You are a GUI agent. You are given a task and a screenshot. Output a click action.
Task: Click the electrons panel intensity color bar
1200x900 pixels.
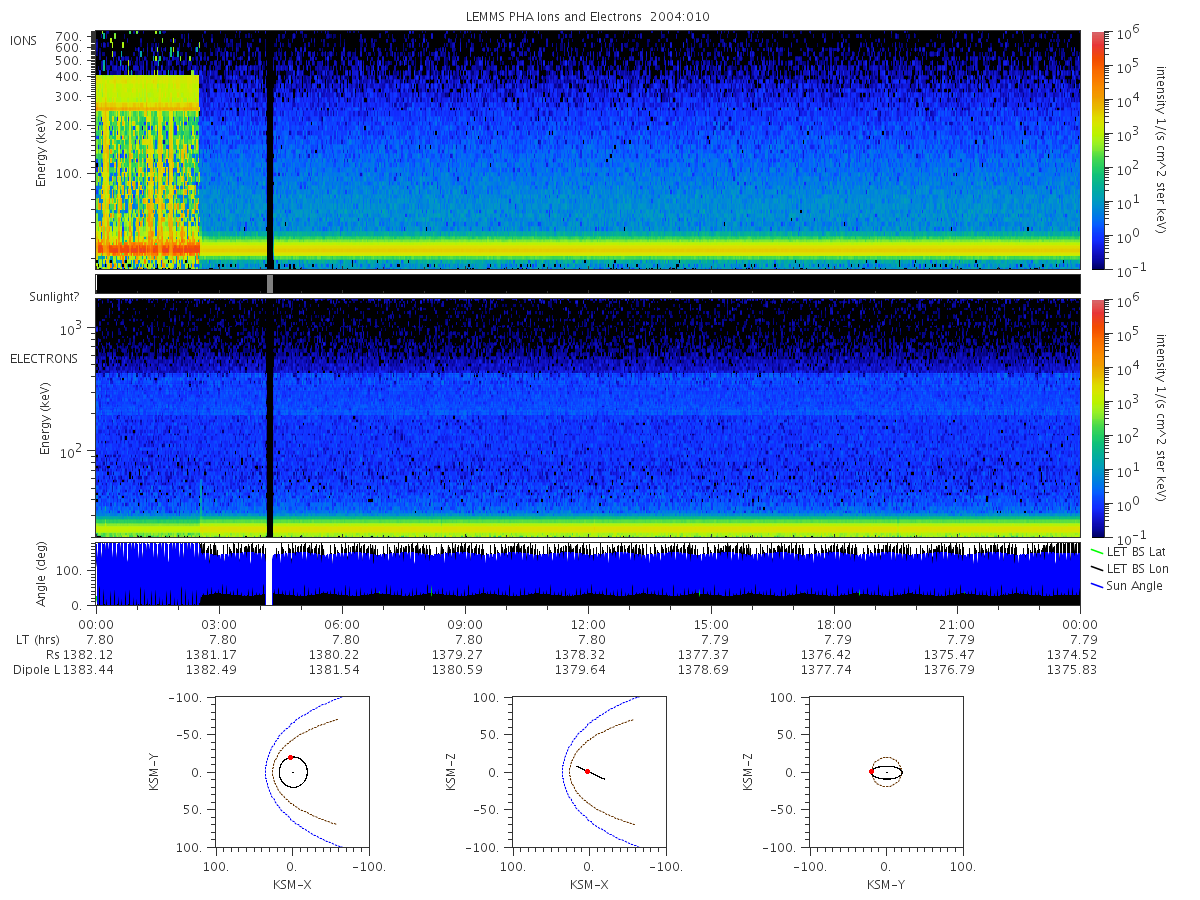(1097, 418)
